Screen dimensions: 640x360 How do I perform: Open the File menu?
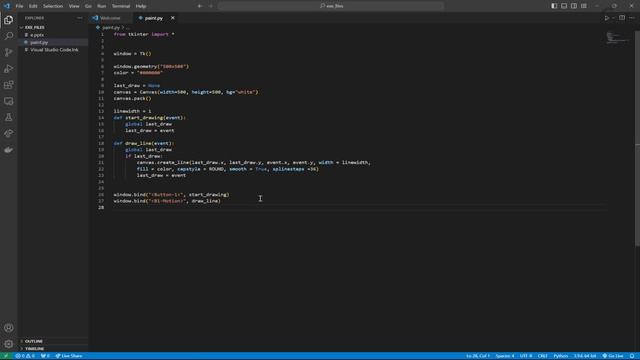click(x=19, y=6)
